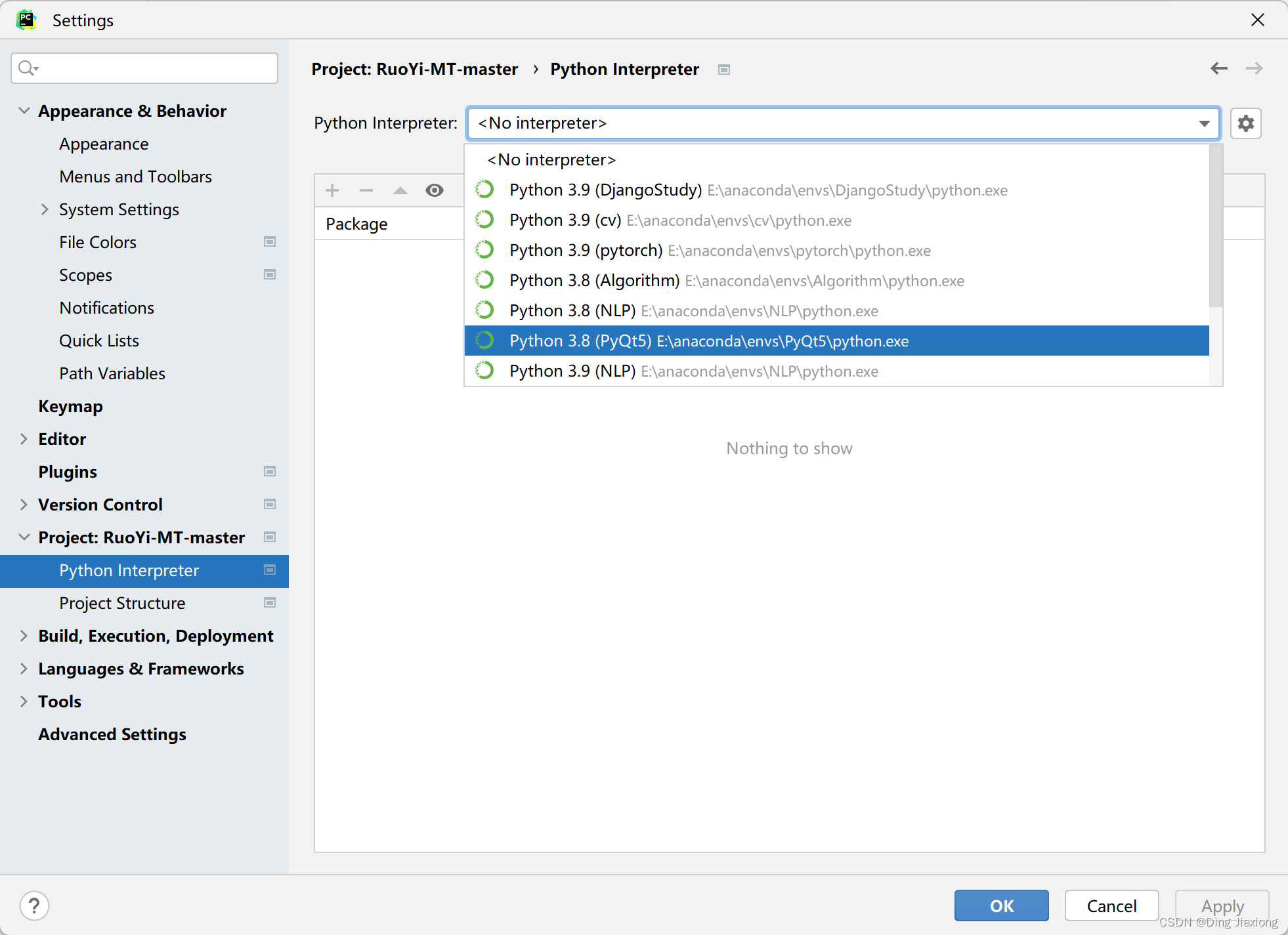Select Python 3.8 (NLP) interpreter
Viewport: 1288px width, 935px height.
[837, 310]
